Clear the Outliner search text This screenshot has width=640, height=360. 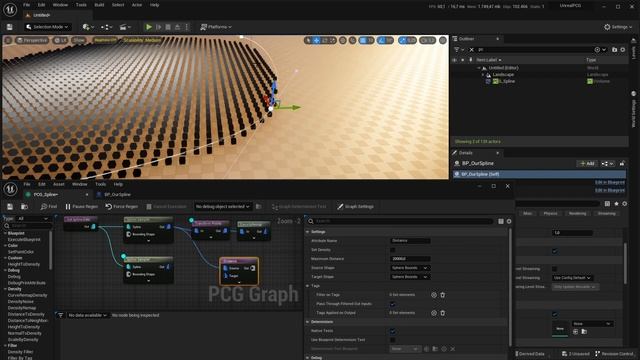pos(471,49)
